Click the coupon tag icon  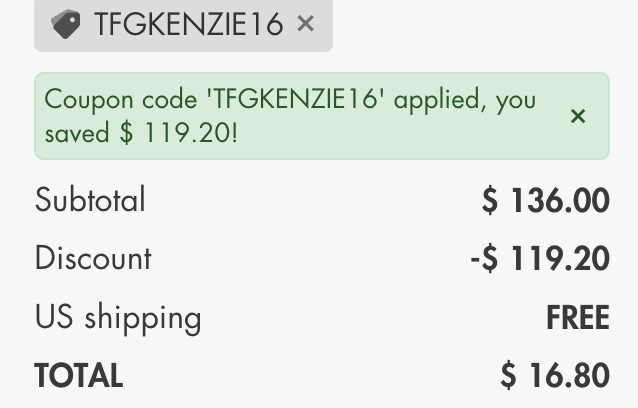click(x=65, y=24)
